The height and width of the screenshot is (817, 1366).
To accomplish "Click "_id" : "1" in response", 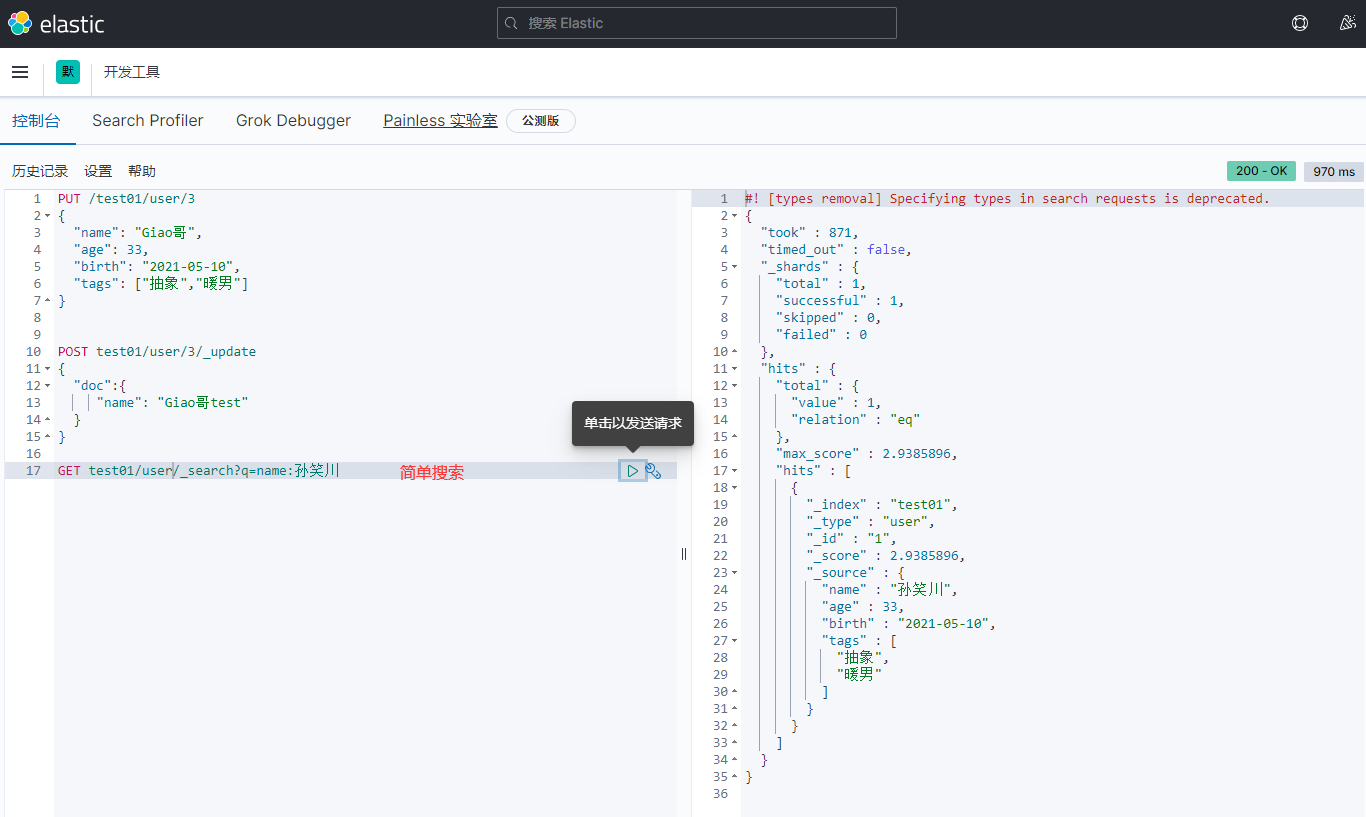I will coord(851,539).
